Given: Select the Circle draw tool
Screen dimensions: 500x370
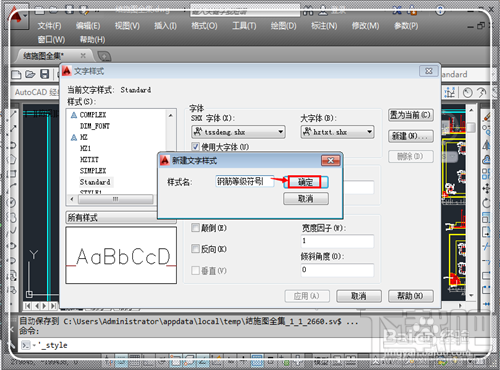Looking at the screenshot, I should point(13,202).
